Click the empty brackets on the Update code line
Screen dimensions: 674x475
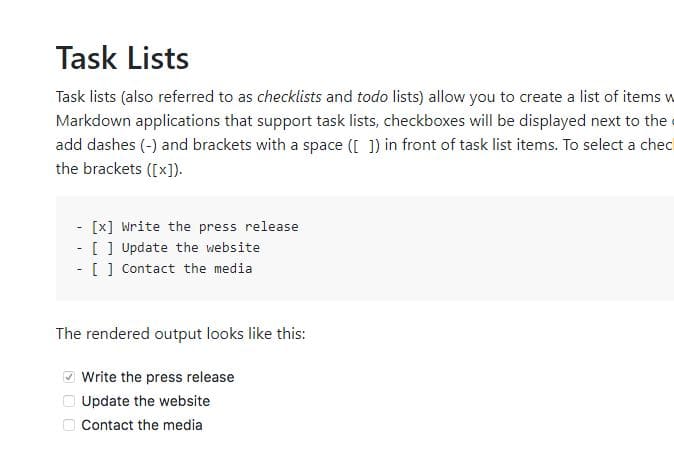tap(102, 248)
